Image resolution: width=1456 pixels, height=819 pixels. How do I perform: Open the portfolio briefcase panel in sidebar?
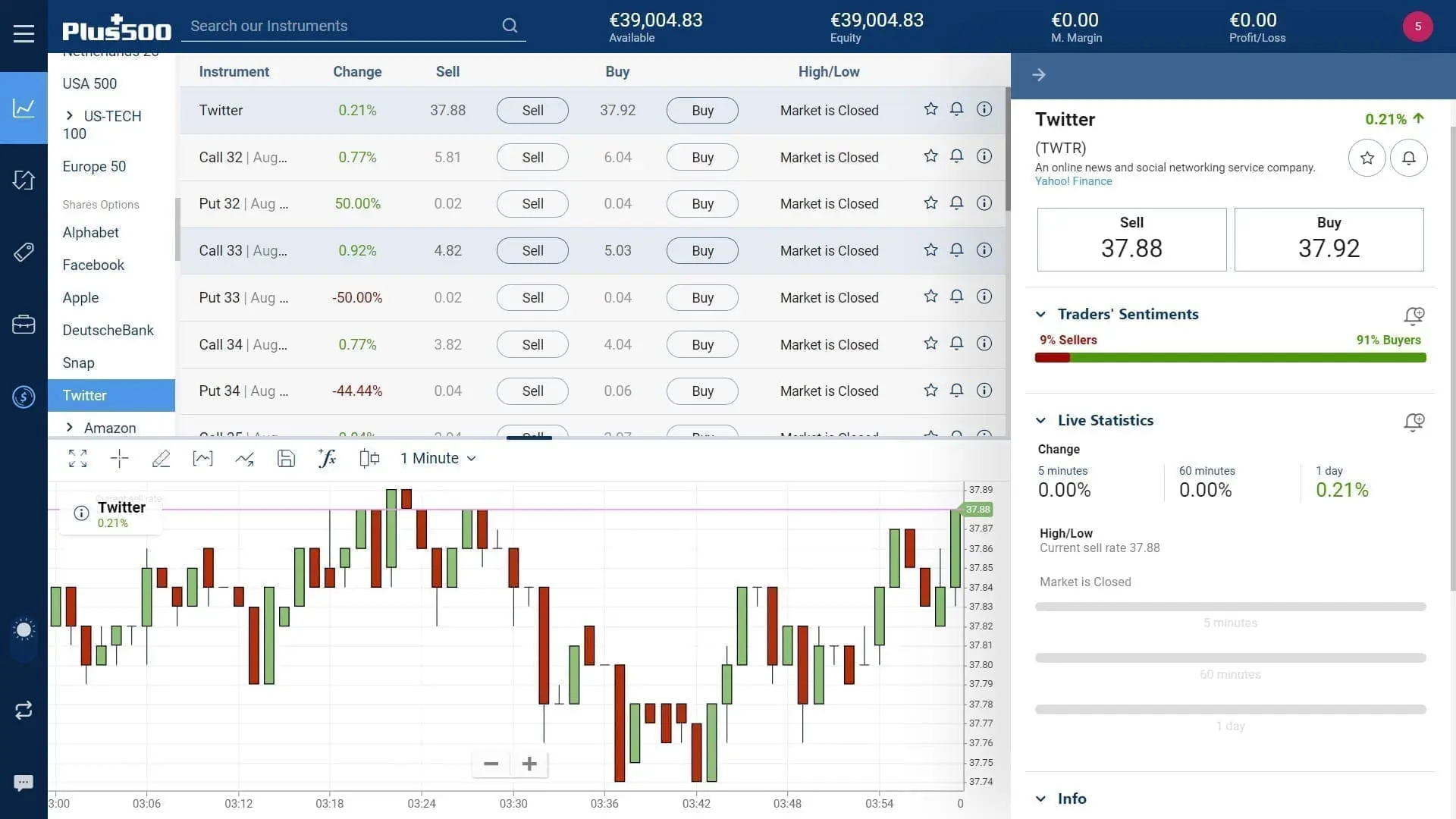click(x=24, y=325)
